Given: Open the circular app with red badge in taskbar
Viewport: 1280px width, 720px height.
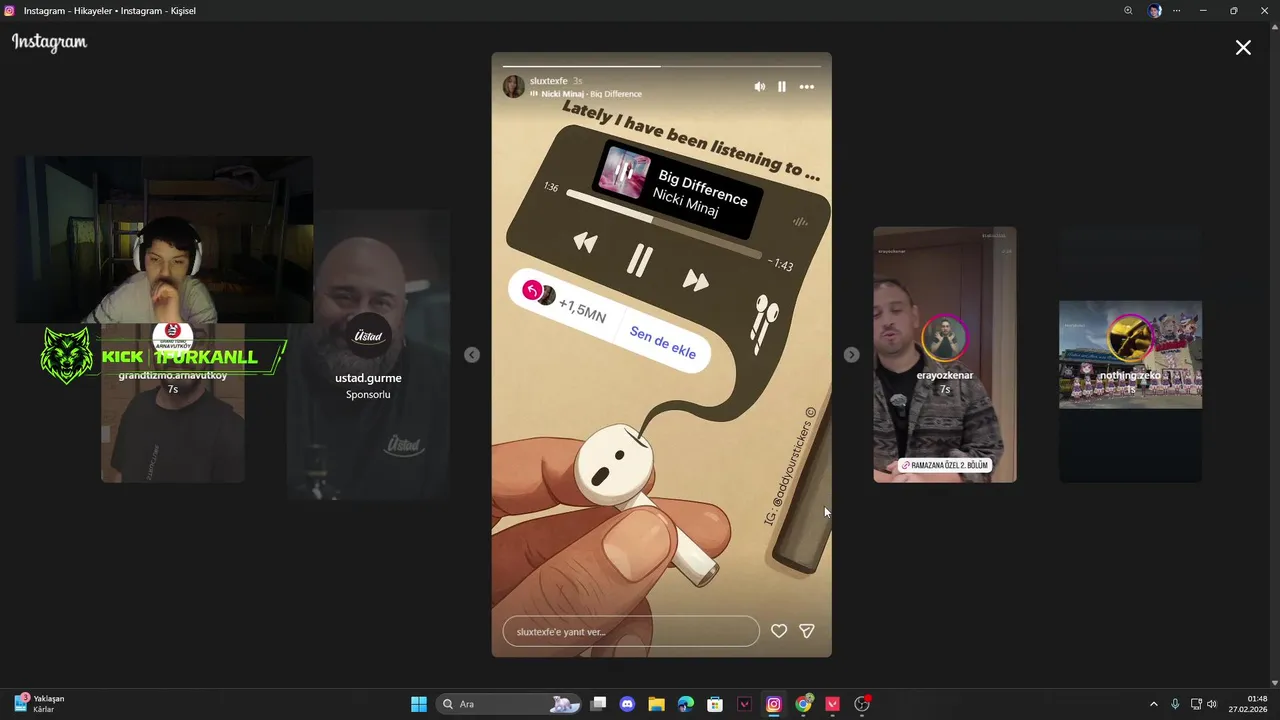Looking at the screenshot, I should tap(862, 704).
